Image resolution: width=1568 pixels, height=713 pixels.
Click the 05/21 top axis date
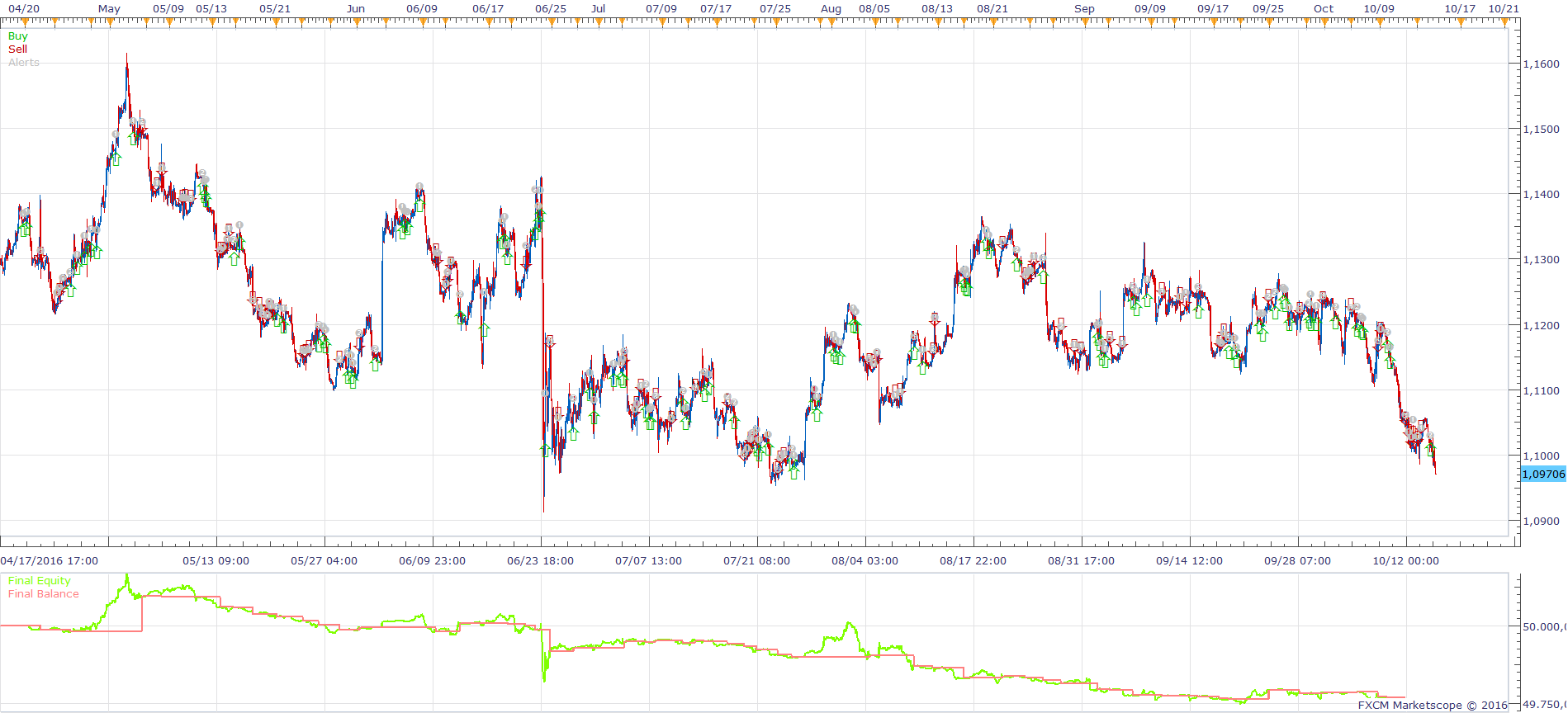275,9
